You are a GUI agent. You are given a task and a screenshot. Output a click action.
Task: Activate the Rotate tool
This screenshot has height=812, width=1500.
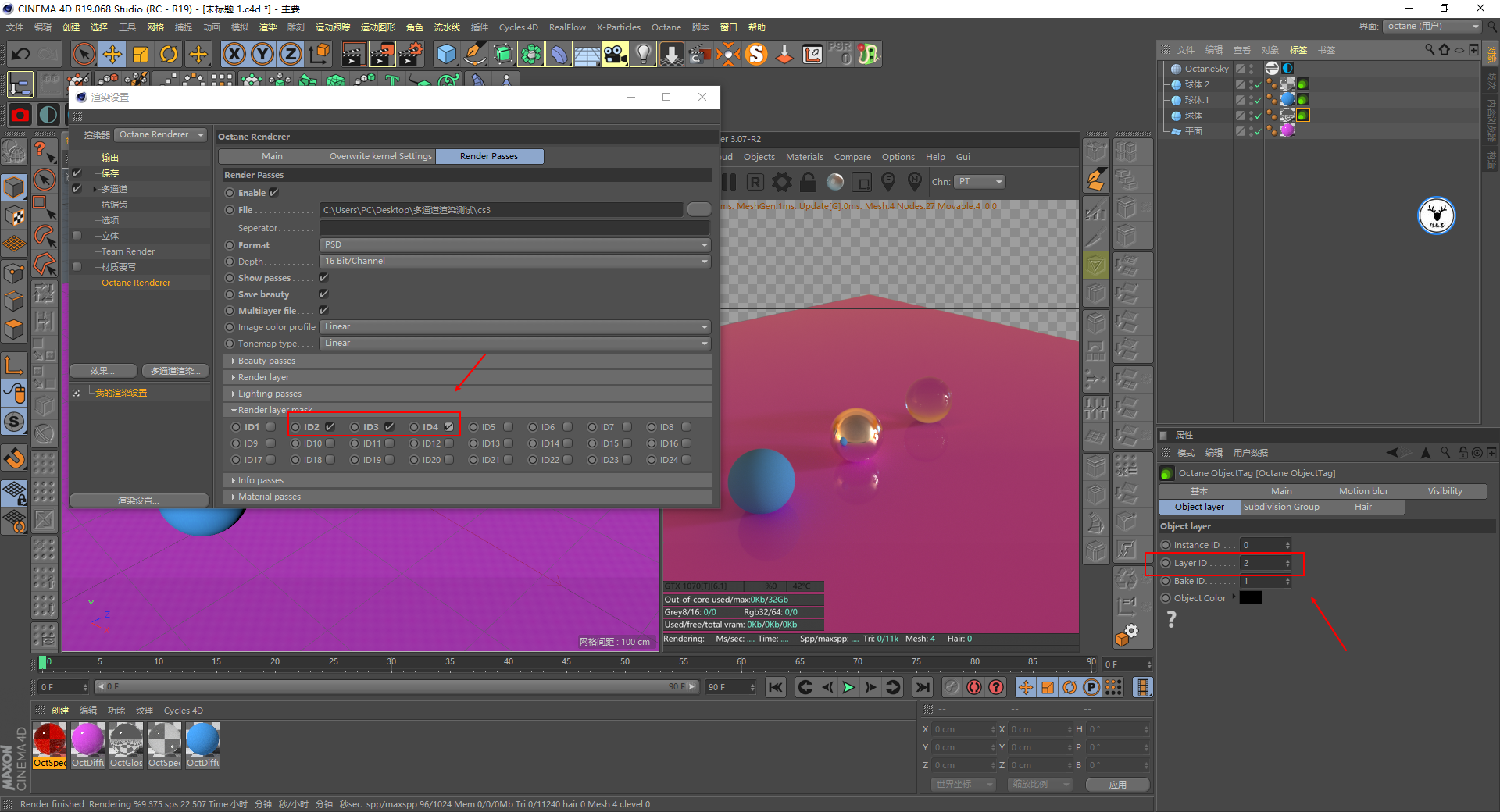coord(169,54)
